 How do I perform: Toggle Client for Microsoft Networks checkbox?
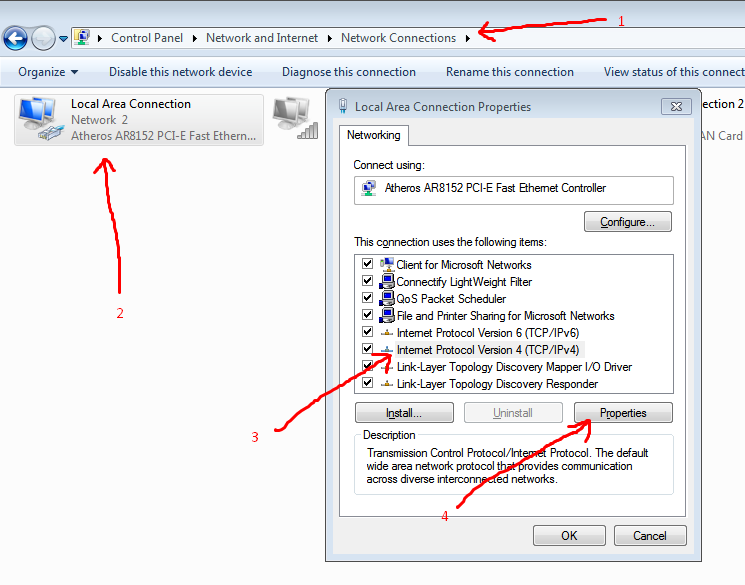[x=367, y=263]
